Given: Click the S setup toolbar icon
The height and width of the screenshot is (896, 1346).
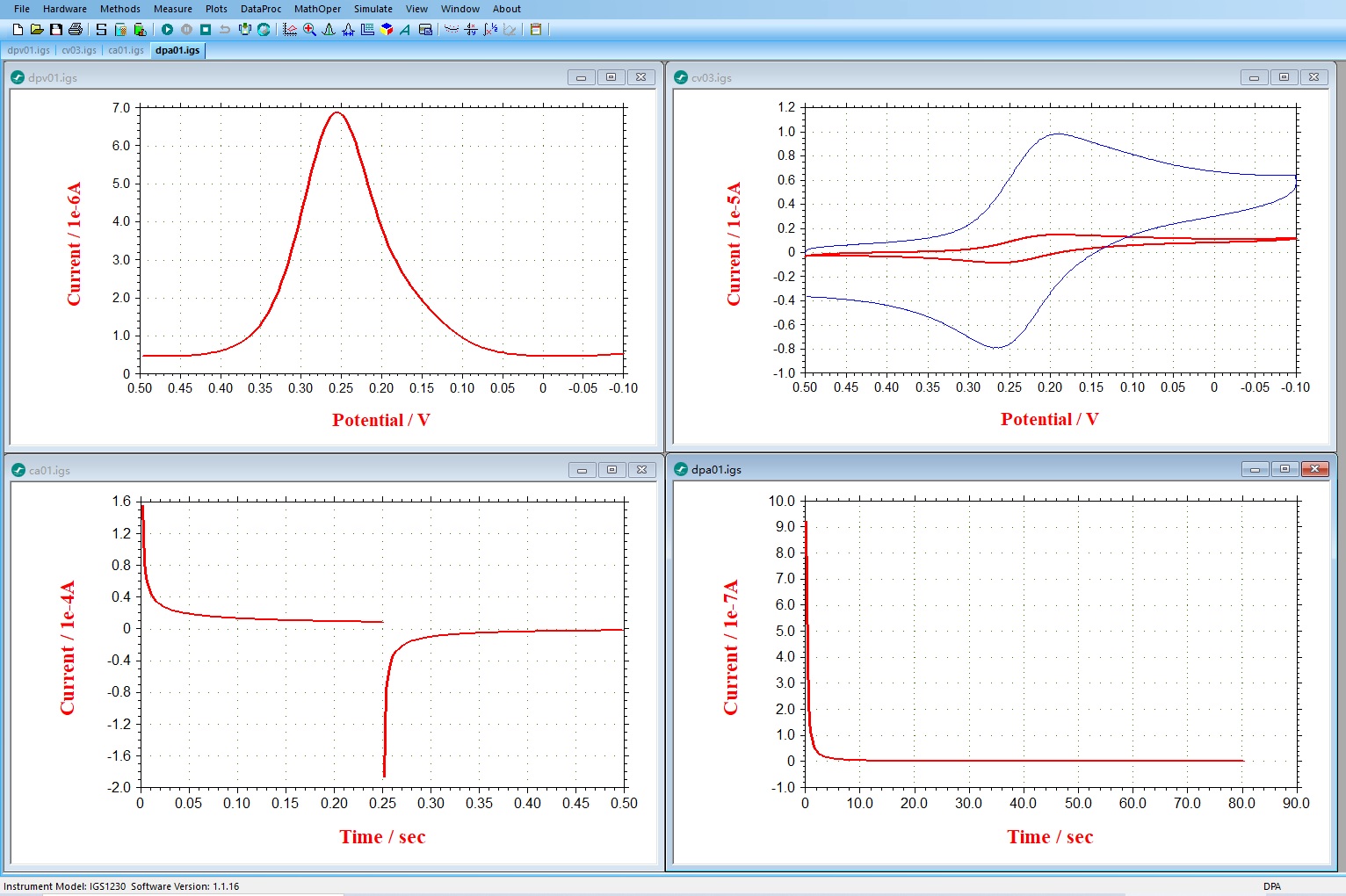Looking at the screenshot, I should pos(101,29).
